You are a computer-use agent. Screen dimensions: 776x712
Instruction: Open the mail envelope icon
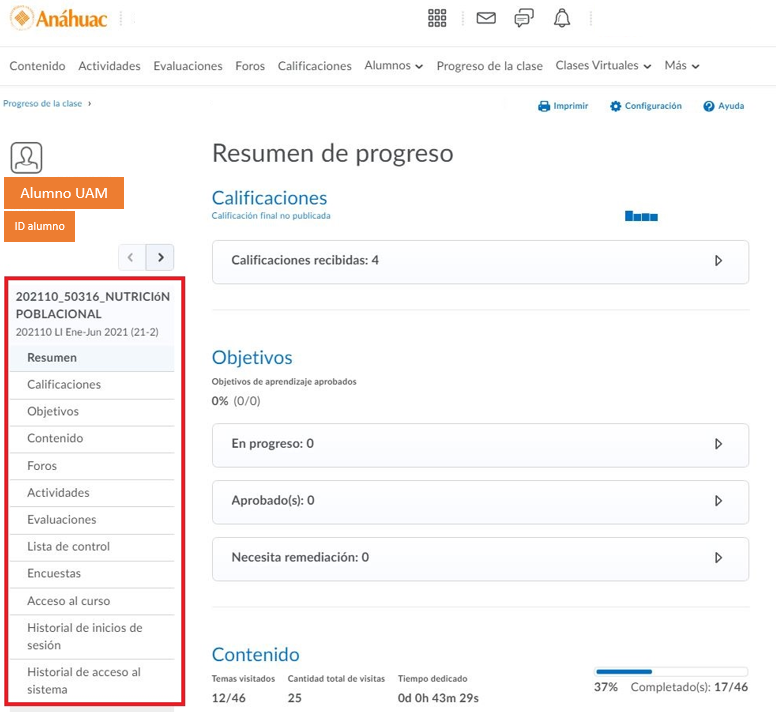[486, 18]
